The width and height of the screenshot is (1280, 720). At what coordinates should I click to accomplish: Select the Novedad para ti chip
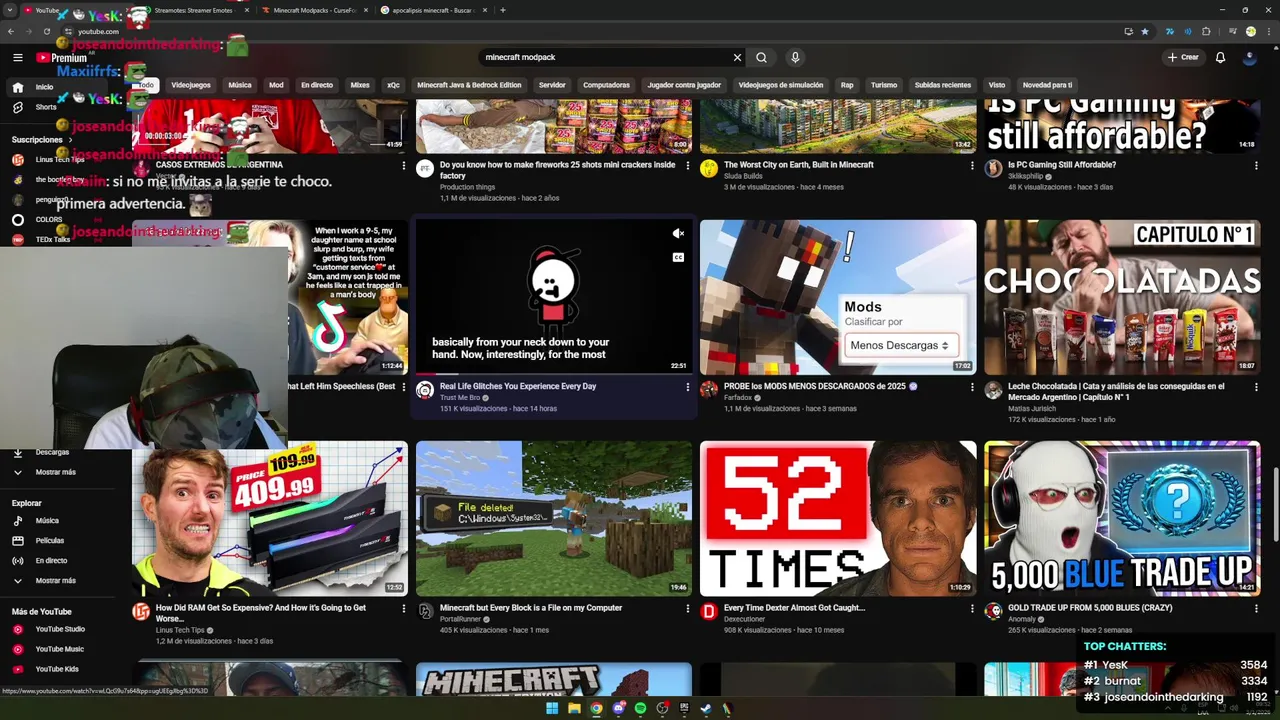point(1047,85)
